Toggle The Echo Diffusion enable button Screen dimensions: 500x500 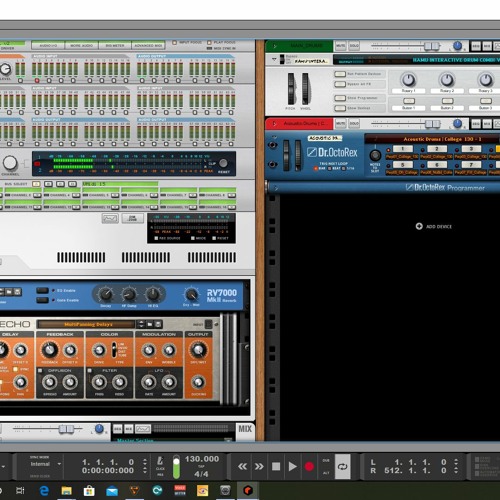tap(40, 370)
